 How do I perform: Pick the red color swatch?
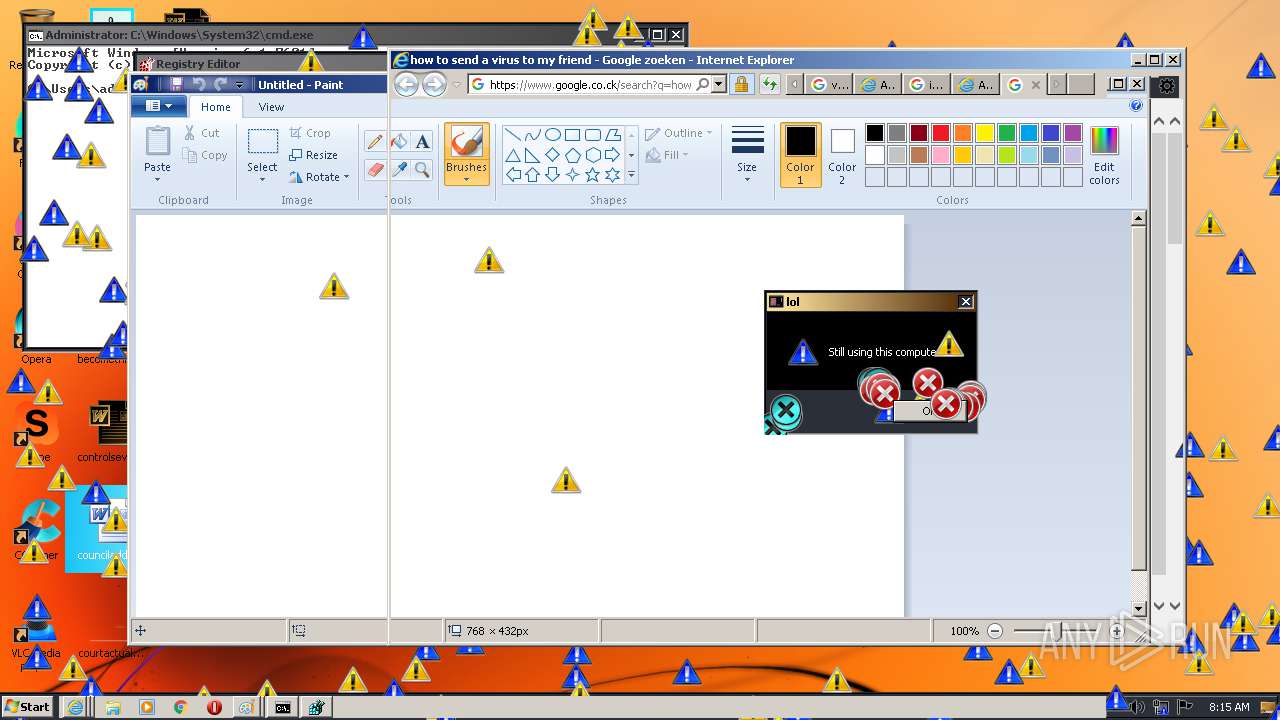click(x=941, y=133)
